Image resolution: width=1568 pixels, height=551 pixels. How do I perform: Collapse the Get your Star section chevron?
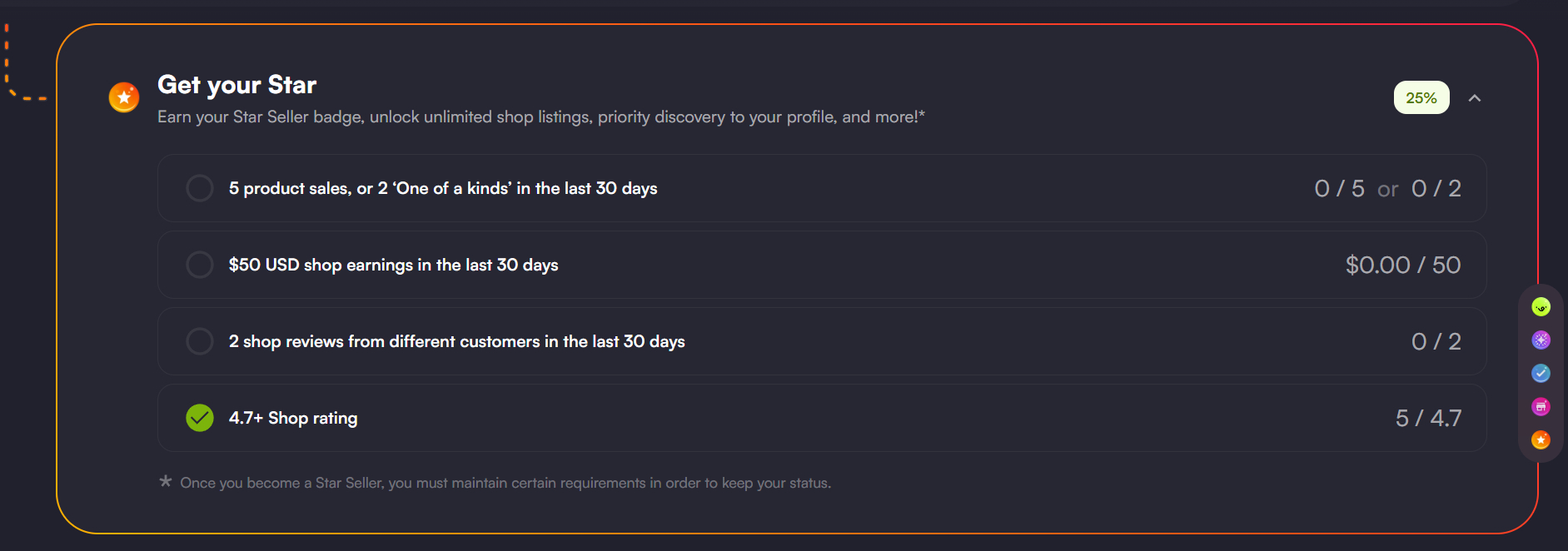[1474, 98]
